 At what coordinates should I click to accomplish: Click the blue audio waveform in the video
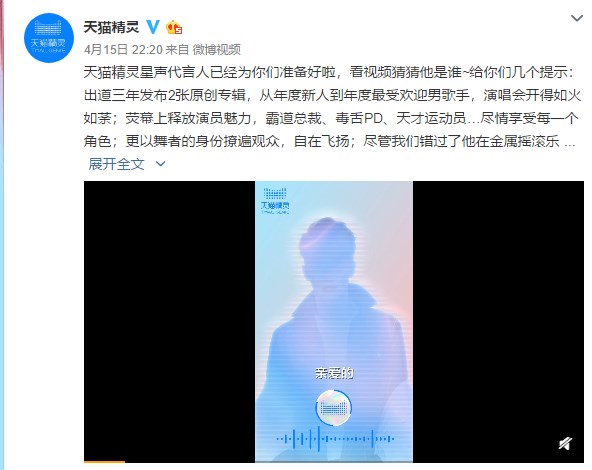[335, 439]
